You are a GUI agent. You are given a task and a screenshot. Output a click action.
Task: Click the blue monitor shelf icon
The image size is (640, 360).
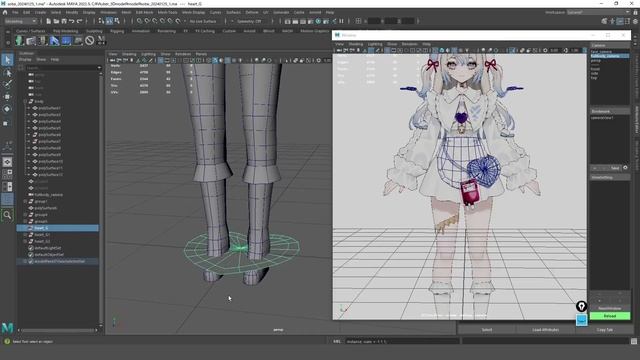(66, 40)
